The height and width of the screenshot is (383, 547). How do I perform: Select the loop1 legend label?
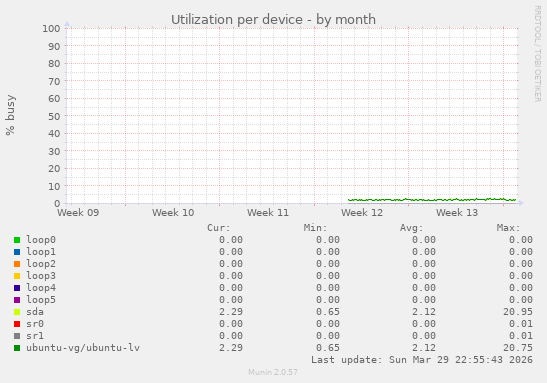click(x=41, y=251)
